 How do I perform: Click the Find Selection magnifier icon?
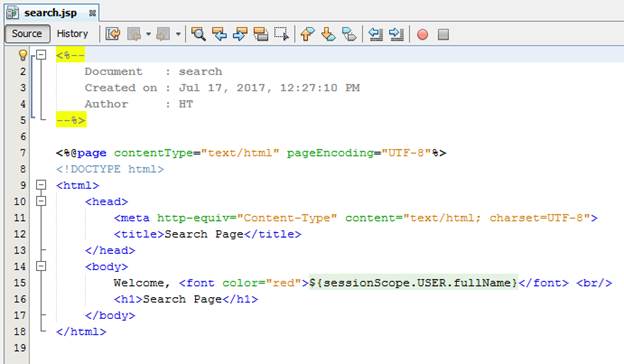pyautogui.click(x=198, y=34)
